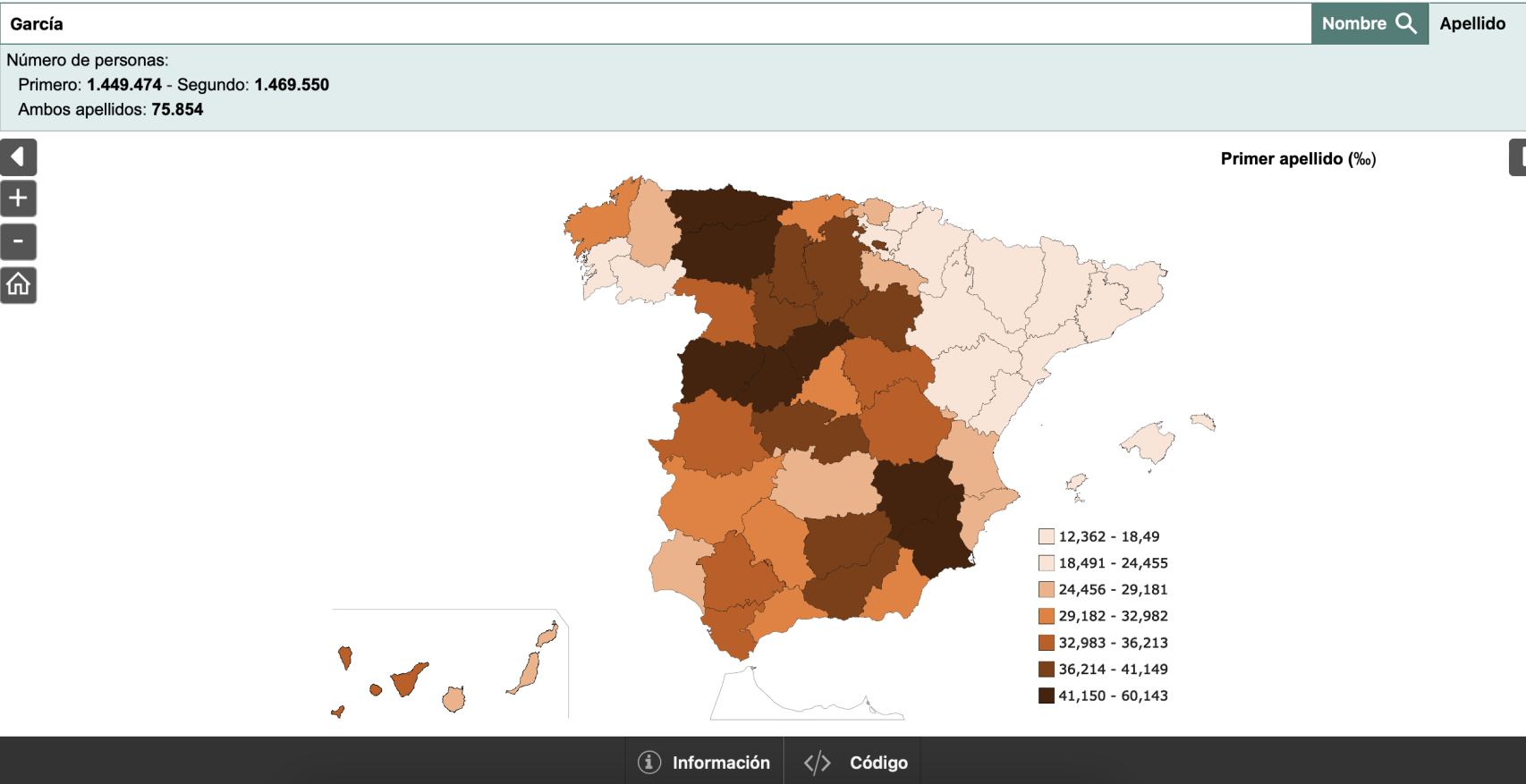This screenshot has width=1526, height=784.
Task: Click the 36,214 - 41,149 legend swatch
Action: point(1046,669)
